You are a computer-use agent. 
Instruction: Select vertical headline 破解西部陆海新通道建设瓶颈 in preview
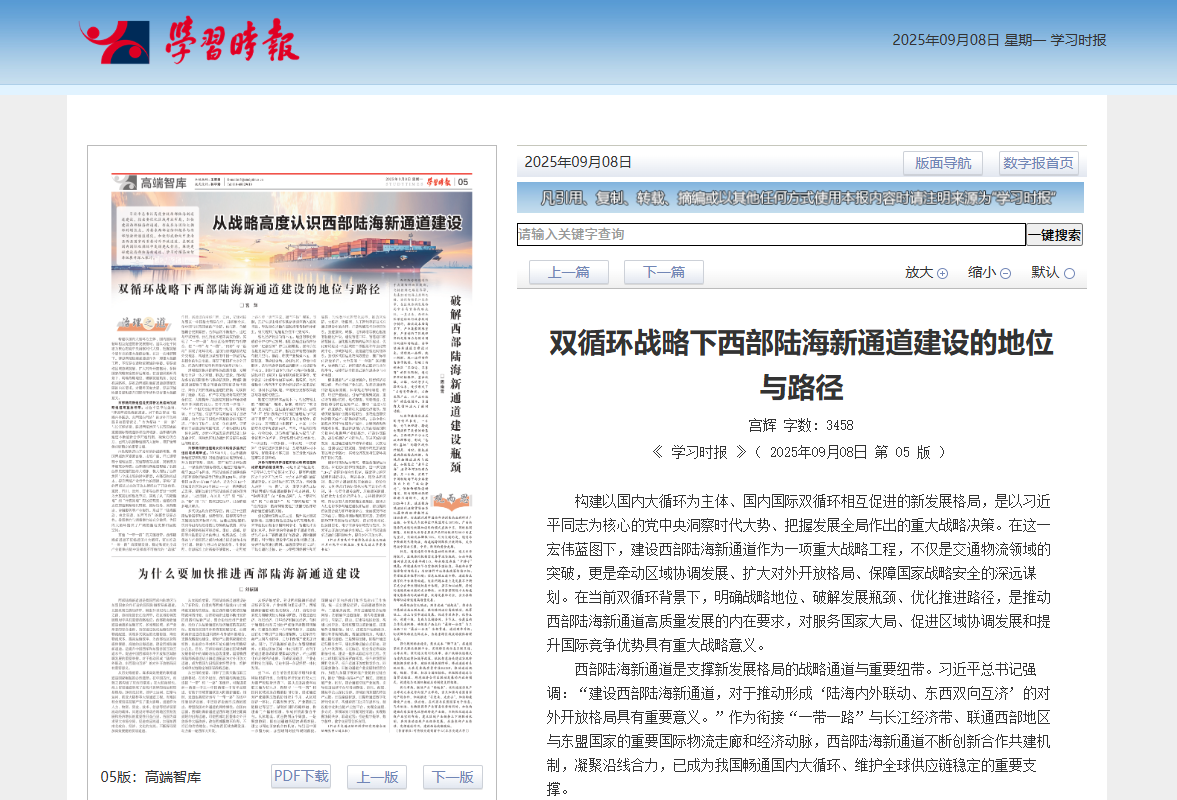coord(456,382)
